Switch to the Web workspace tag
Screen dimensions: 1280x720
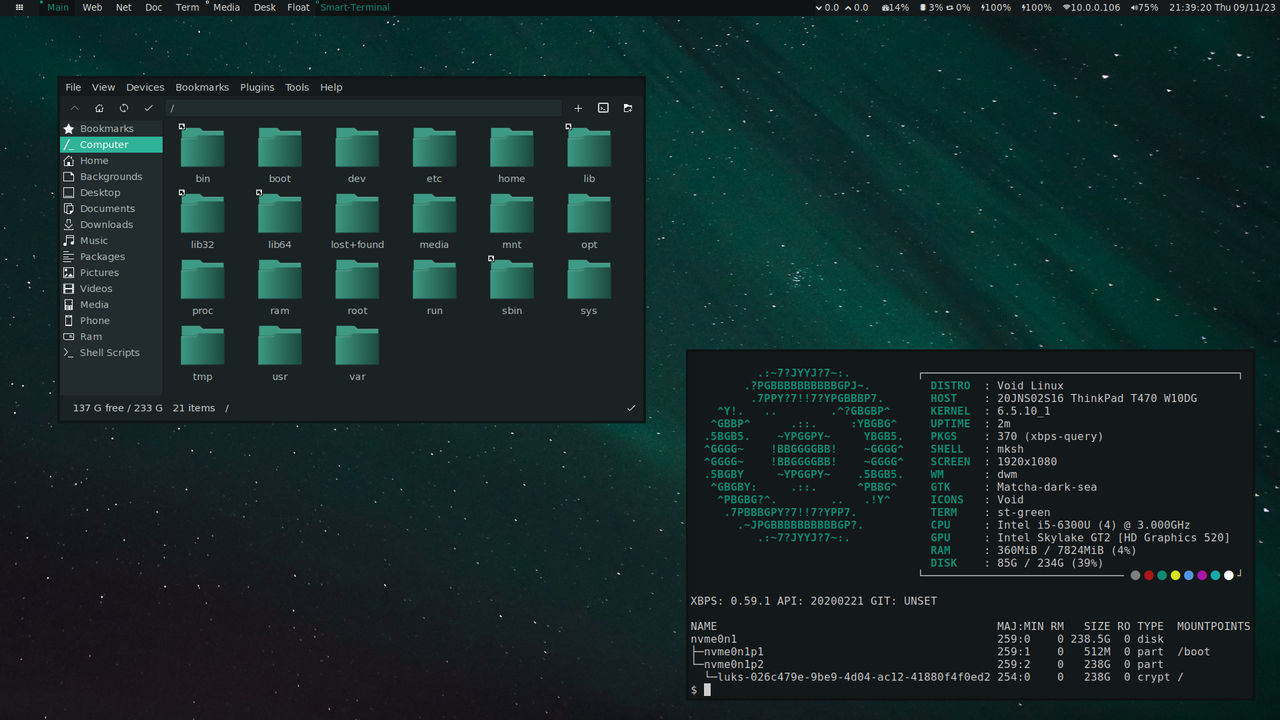point(92,7)
